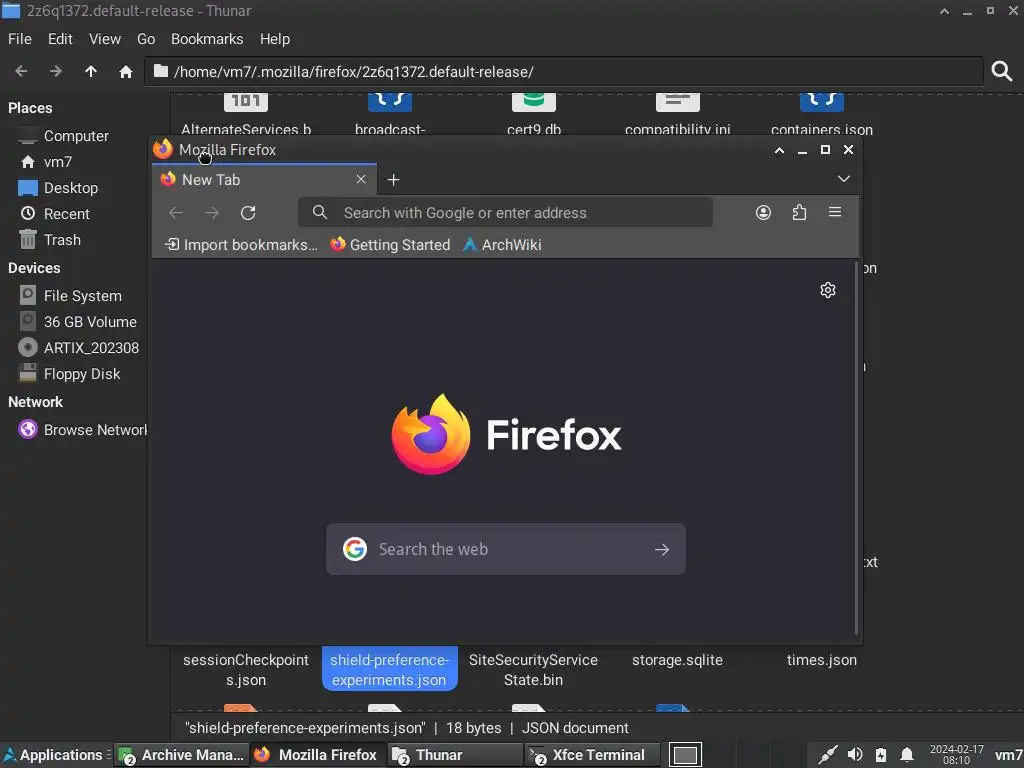Open Thunar View menu

104,39
